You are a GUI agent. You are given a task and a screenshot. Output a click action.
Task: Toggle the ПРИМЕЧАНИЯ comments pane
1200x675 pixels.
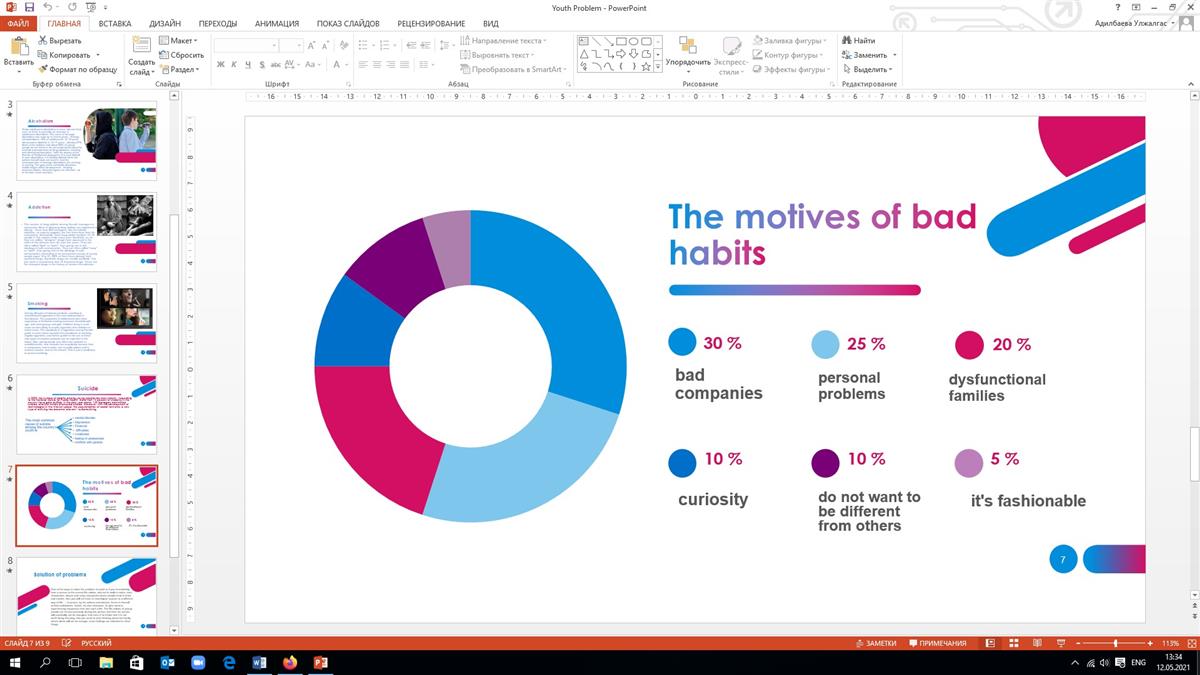click(x=936, y=643)
